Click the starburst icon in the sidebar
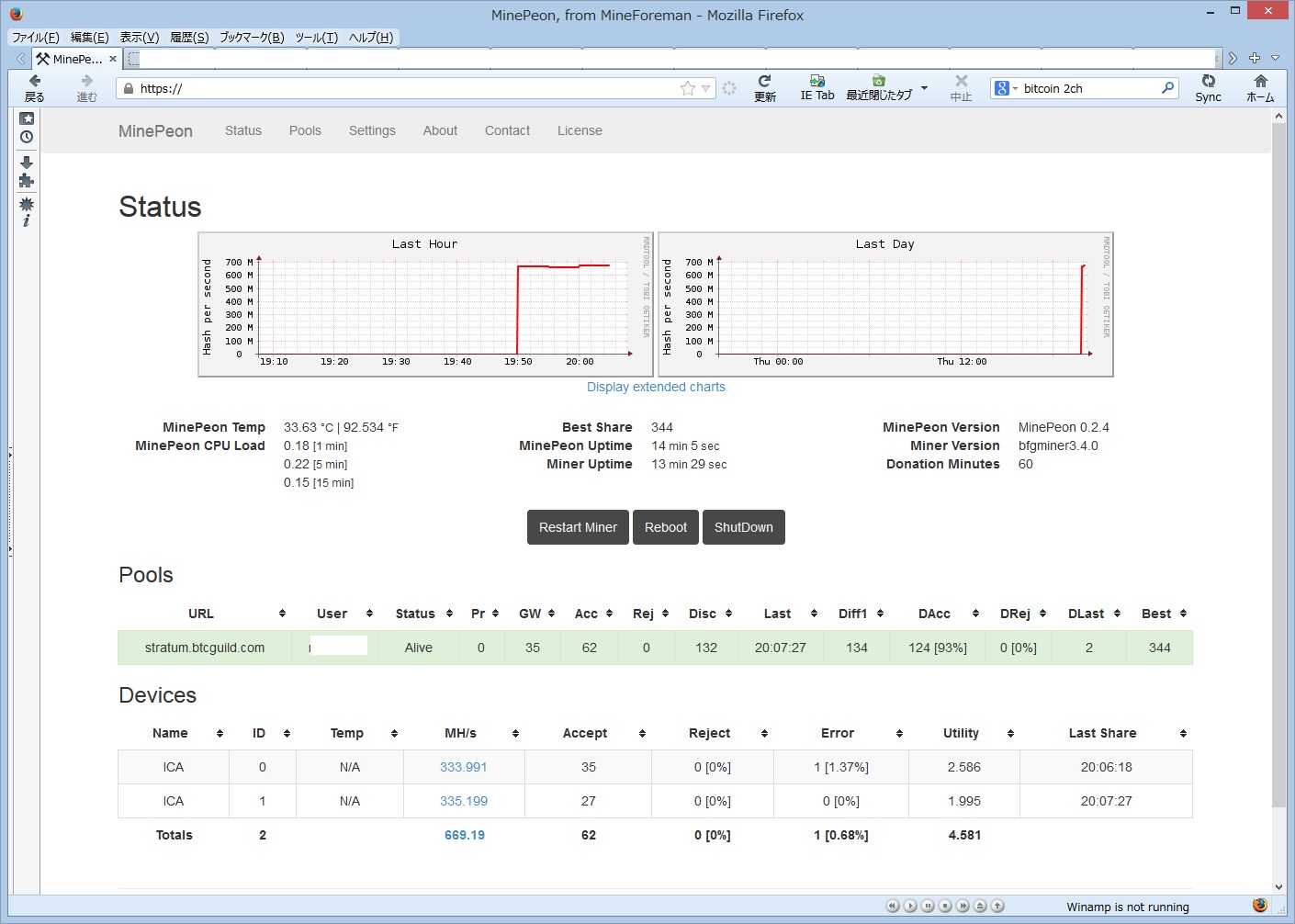The width and height of the screenshot is (1295, 924). 27,204
